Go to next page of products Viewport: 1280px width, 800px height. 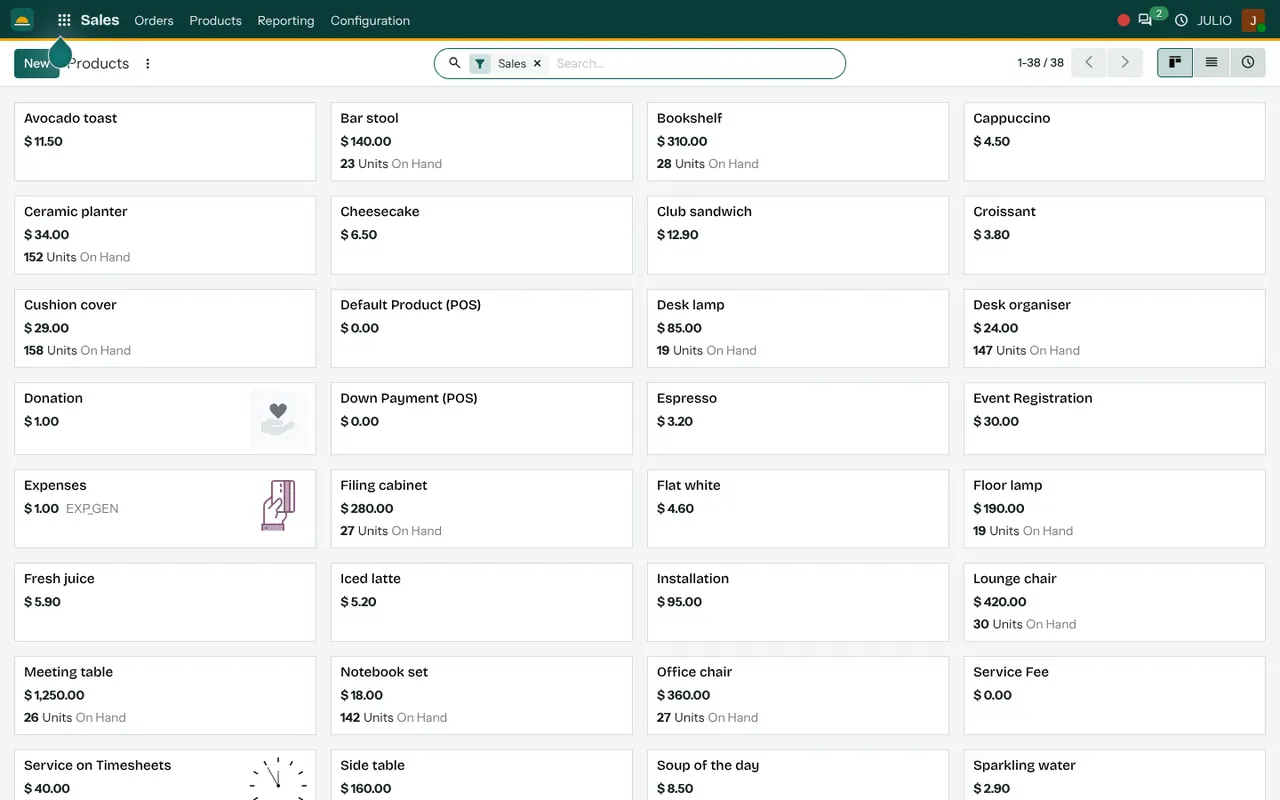point(1125,63)
